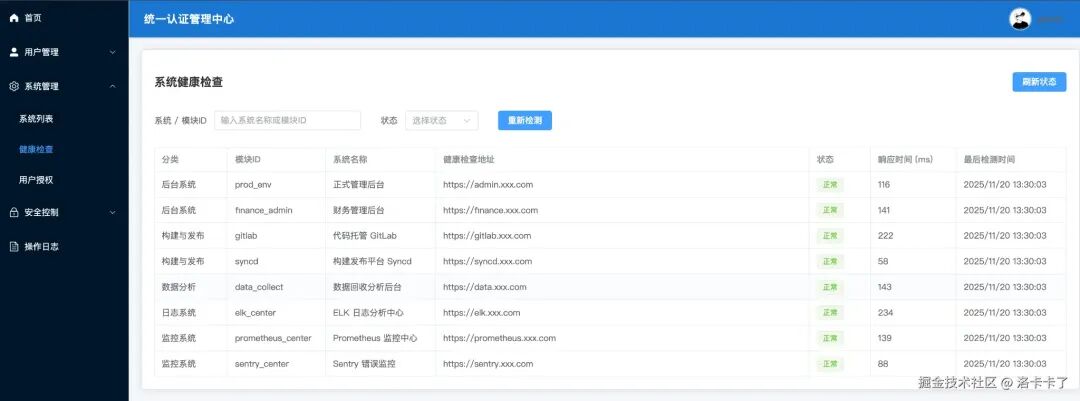1080x401 pixels.
Task: Click response time 234 in elk_center row
Action: coord(886,313)
